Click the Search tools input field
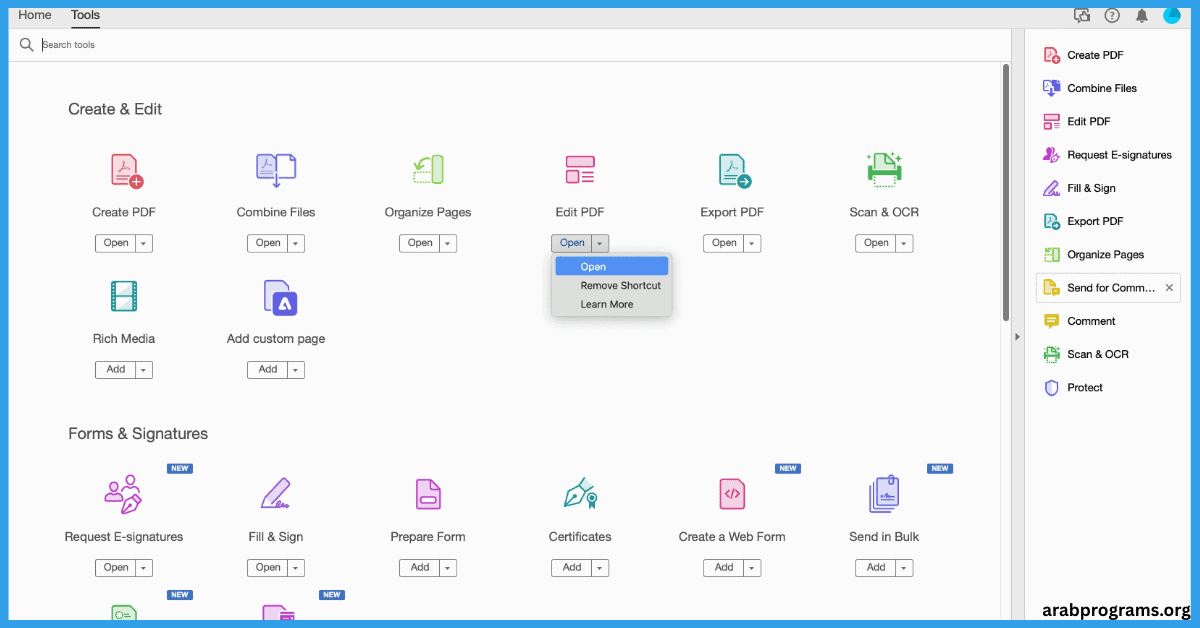Viewport: 1200px width, 628px height. click(520, 45)
